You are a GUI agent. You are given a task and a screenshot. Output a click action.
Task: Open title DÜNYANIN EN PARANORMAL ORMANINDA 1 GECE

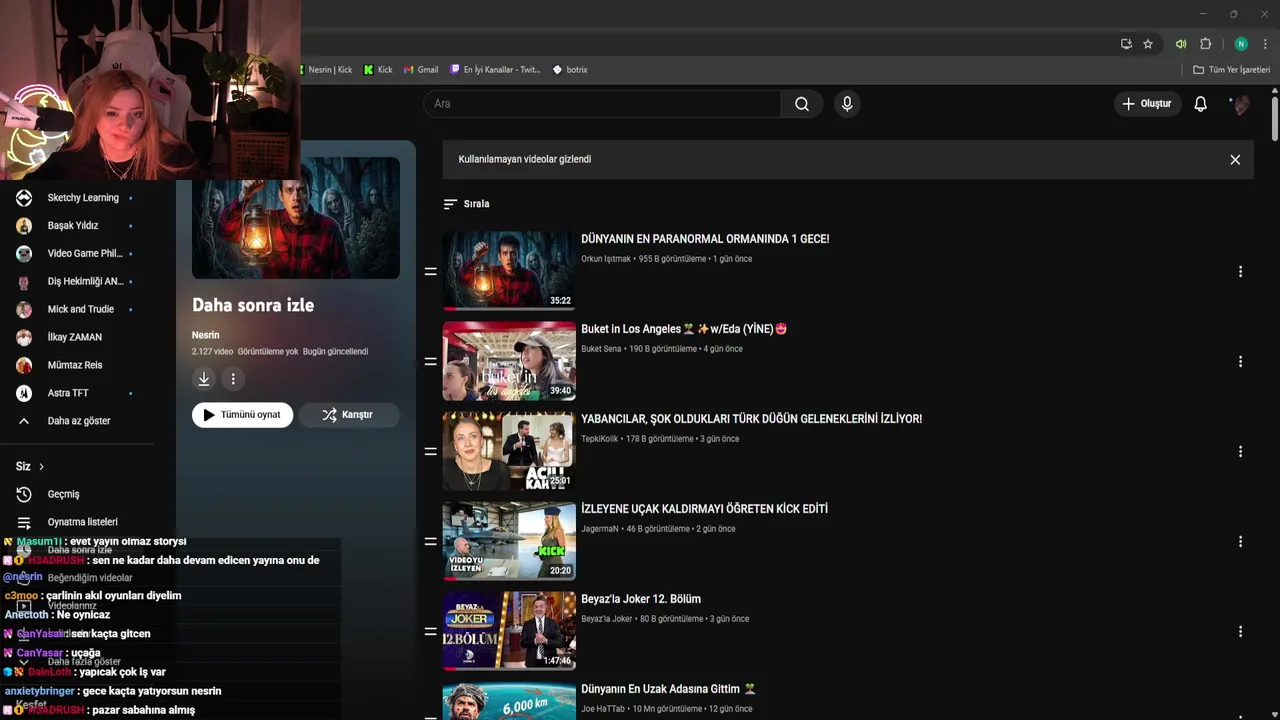point(705,239)
